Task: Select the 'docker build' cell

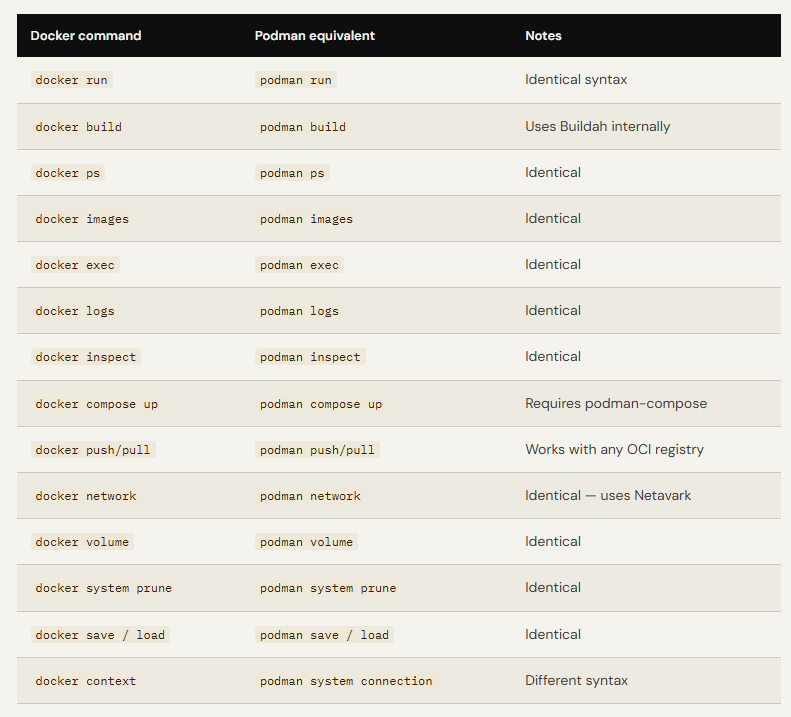Action: (79, 127)
